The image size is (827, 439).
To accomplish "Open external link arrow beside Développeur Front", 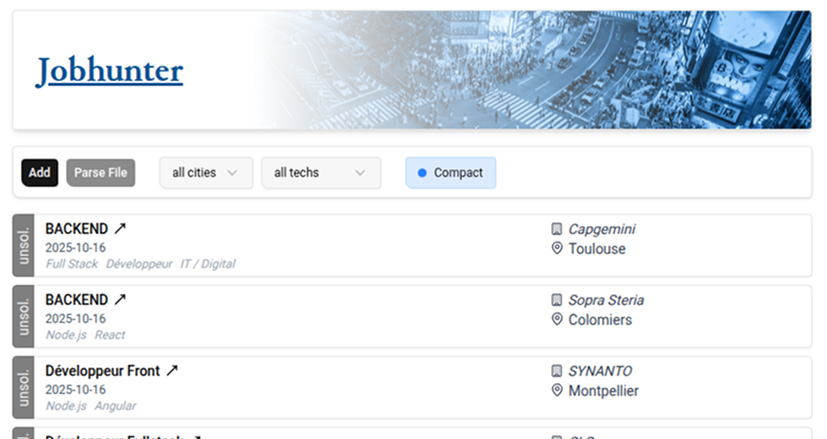I will [172, 370].
